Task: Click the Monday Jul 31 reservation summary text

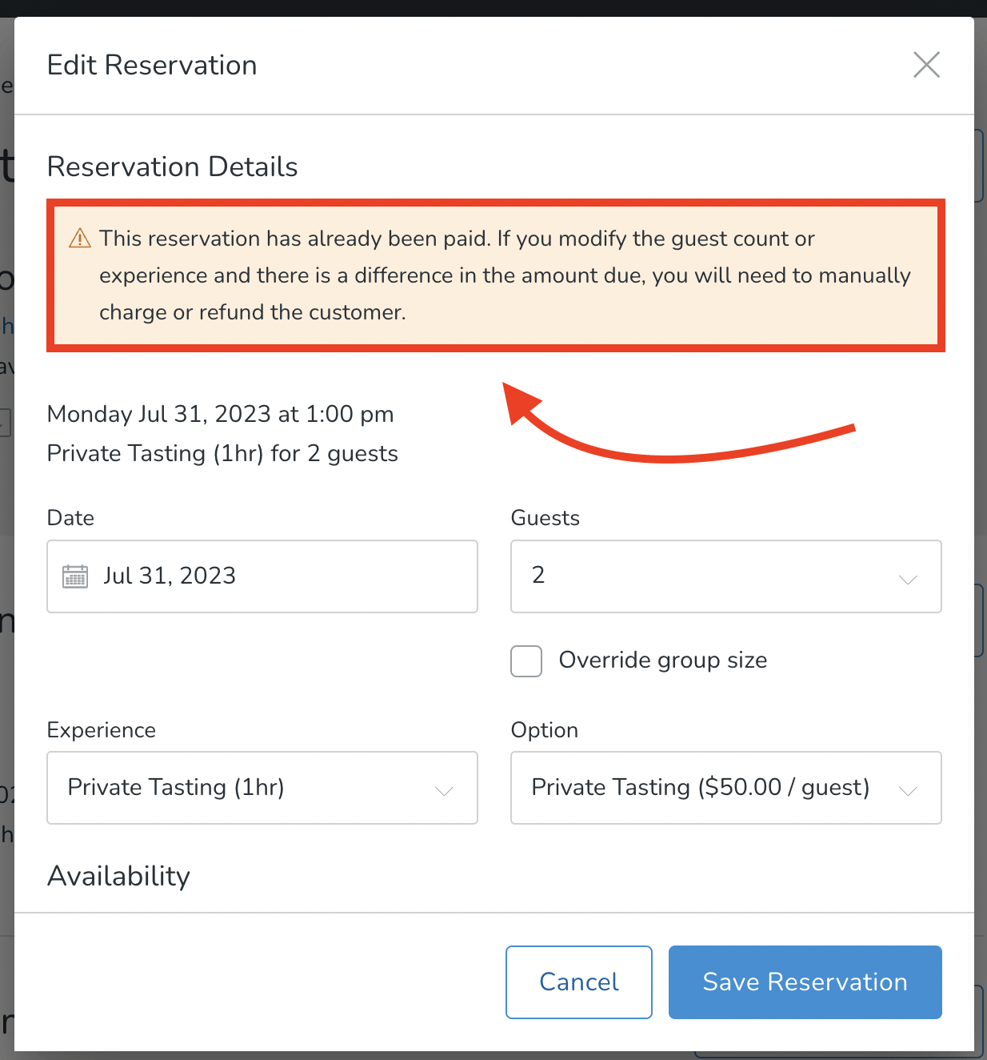Action: point(220,413)
